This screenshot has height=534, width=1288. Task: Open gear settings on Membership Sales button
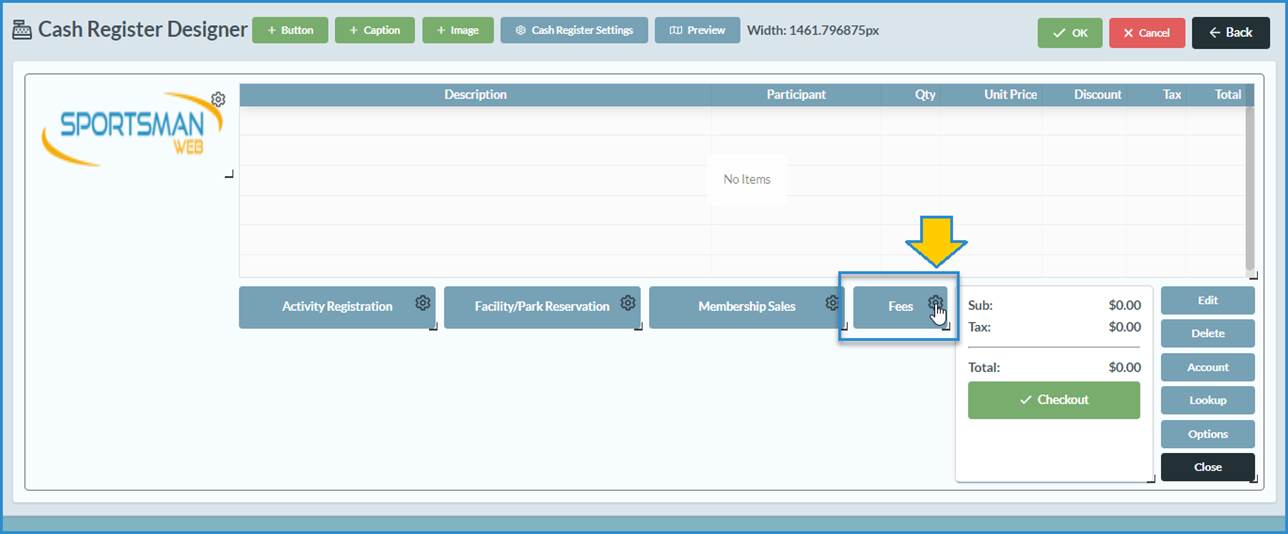(832, 303)
